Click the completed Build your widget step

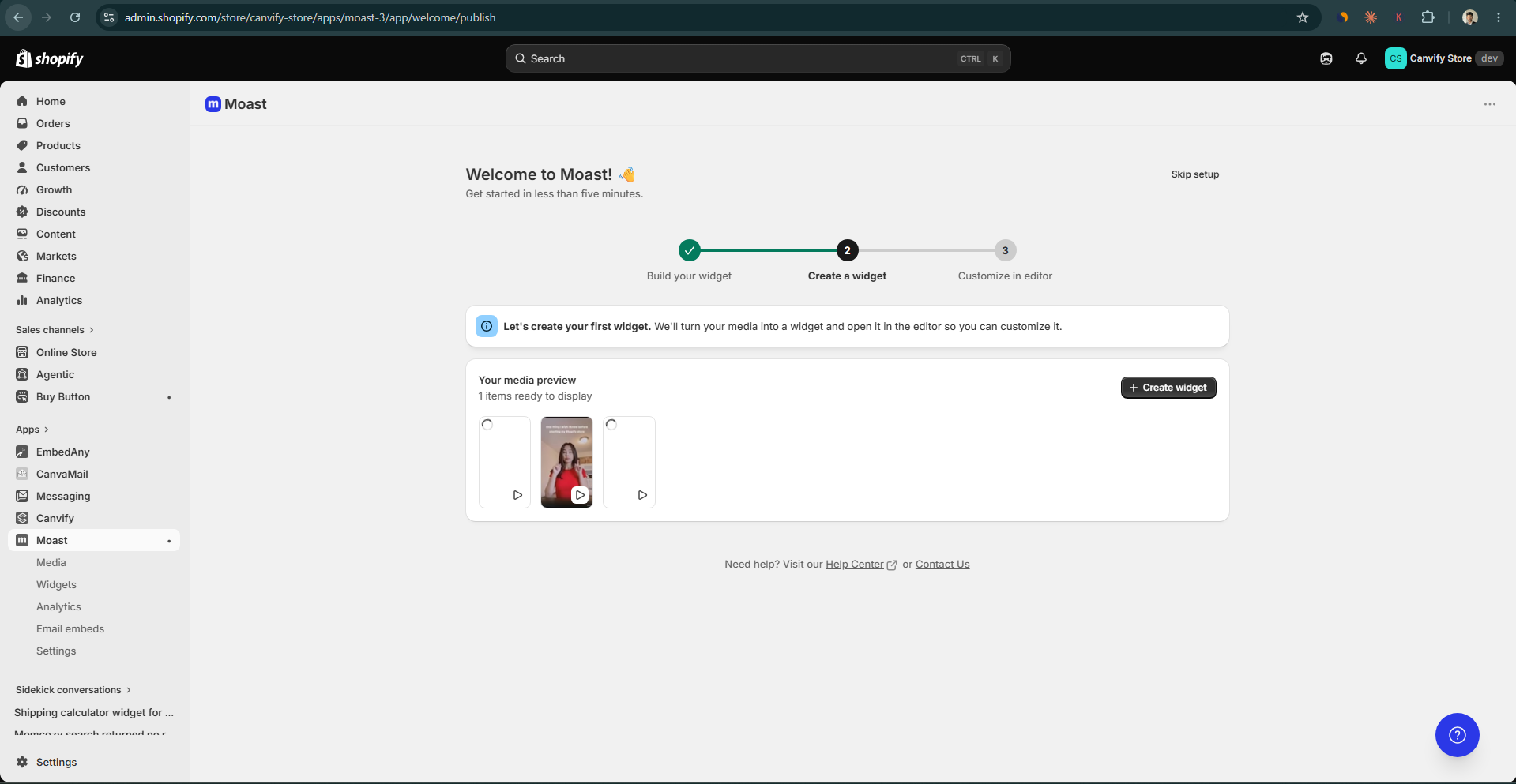pos(690,250)
